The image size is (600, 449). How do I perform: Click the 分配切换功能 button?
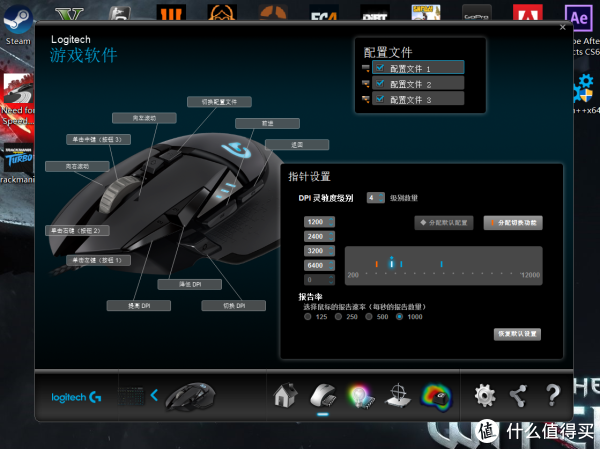click(513, 223)
